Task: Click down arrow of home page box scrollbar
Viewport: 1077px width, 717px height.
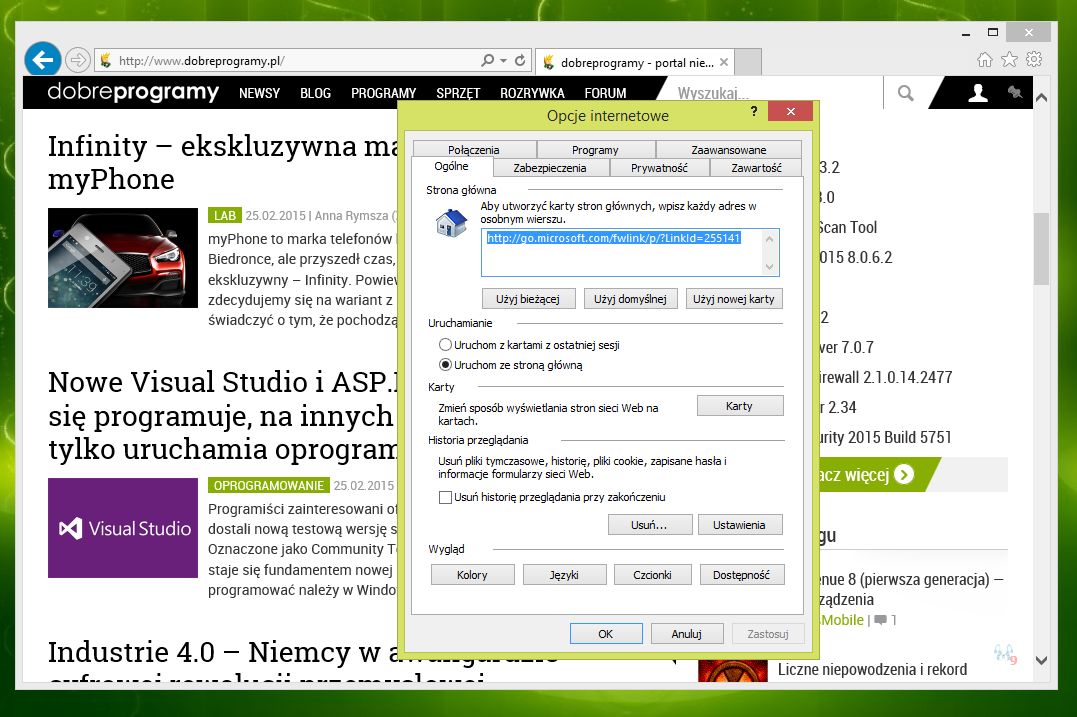Action: (x=769, y=266)
